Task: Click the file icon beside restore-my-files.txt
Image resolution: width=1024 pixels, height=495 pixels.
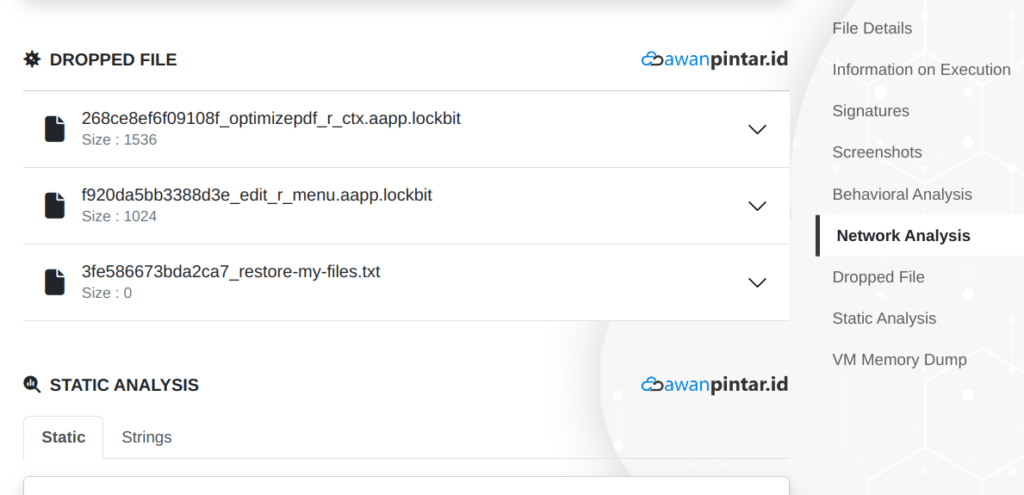Action: (x=55, y=282)
